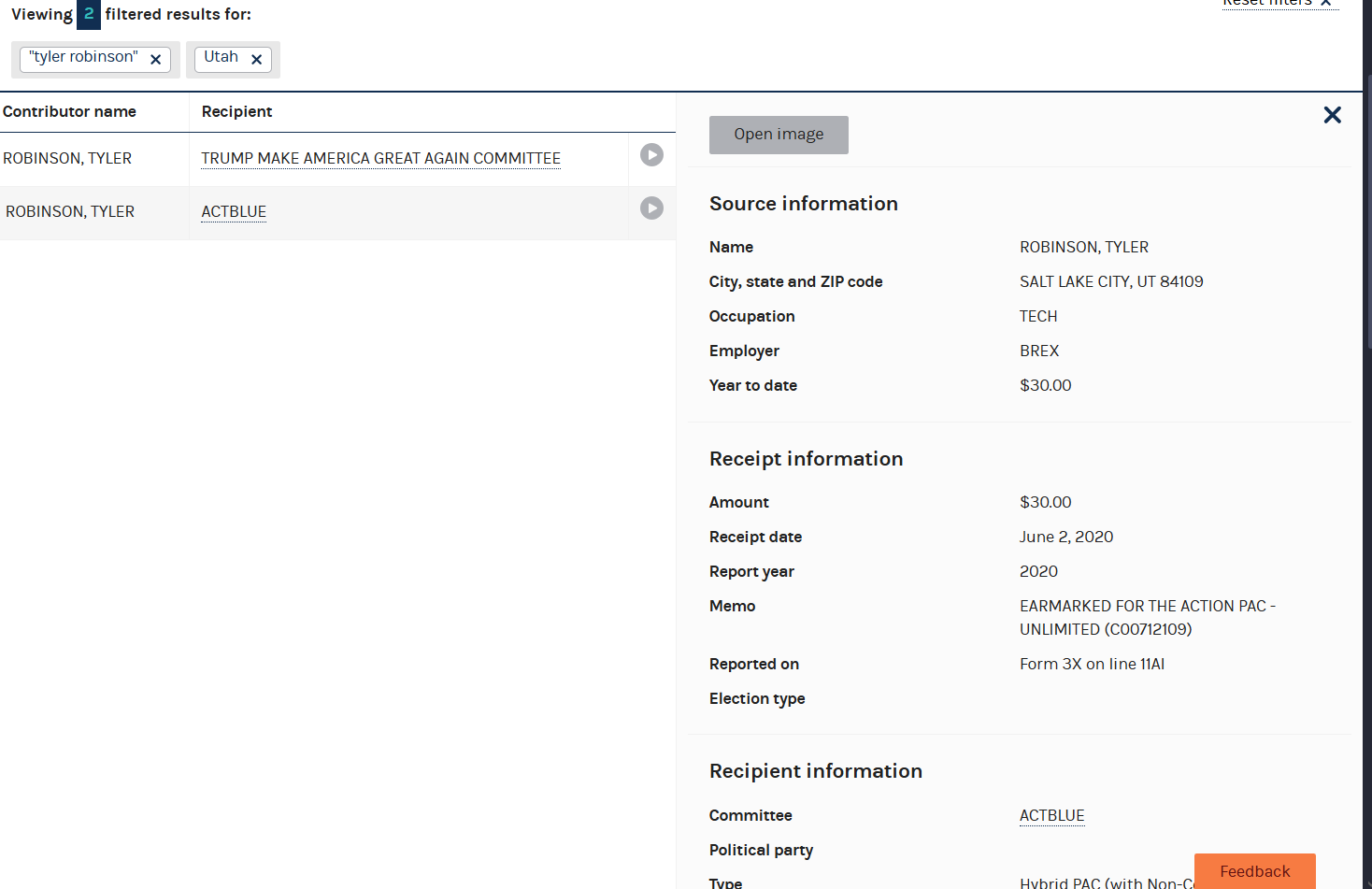Click the Feedback button
Screen dimensions: 1372x889
coord(1254,871)
